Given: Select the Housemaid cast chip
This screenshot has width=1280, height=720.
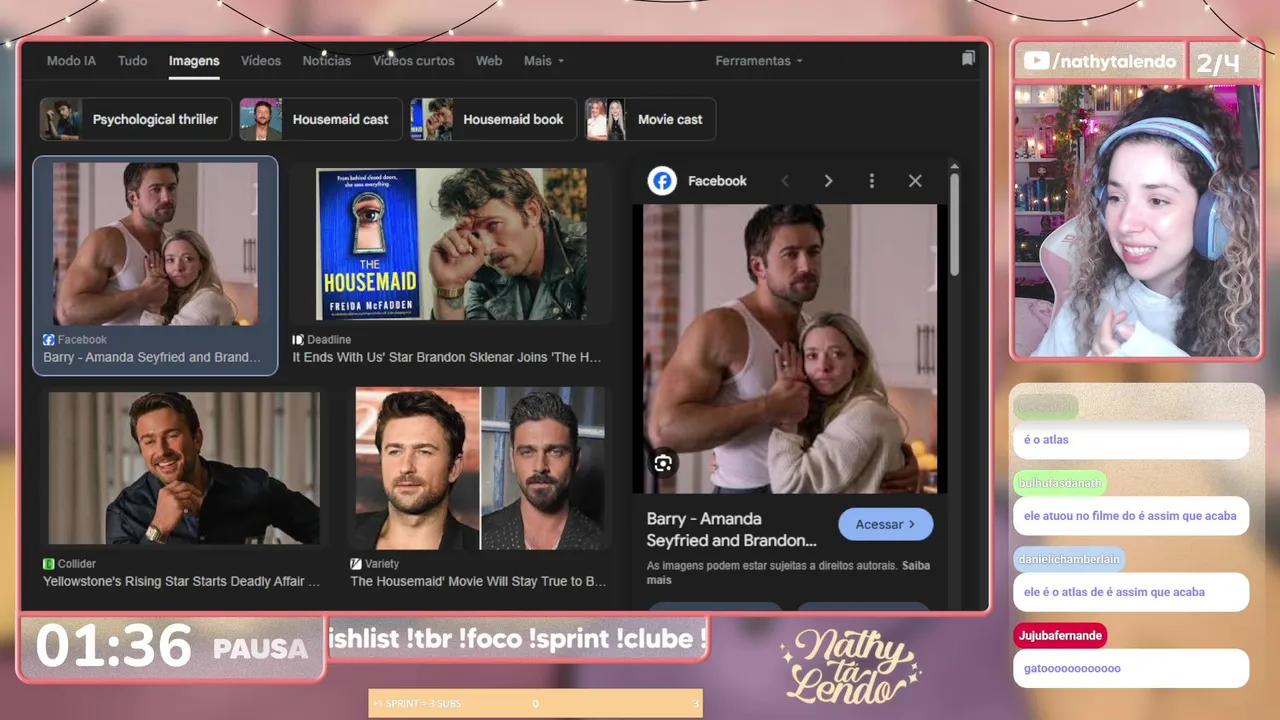Looking at the screenshot, I should pos(321,119).
